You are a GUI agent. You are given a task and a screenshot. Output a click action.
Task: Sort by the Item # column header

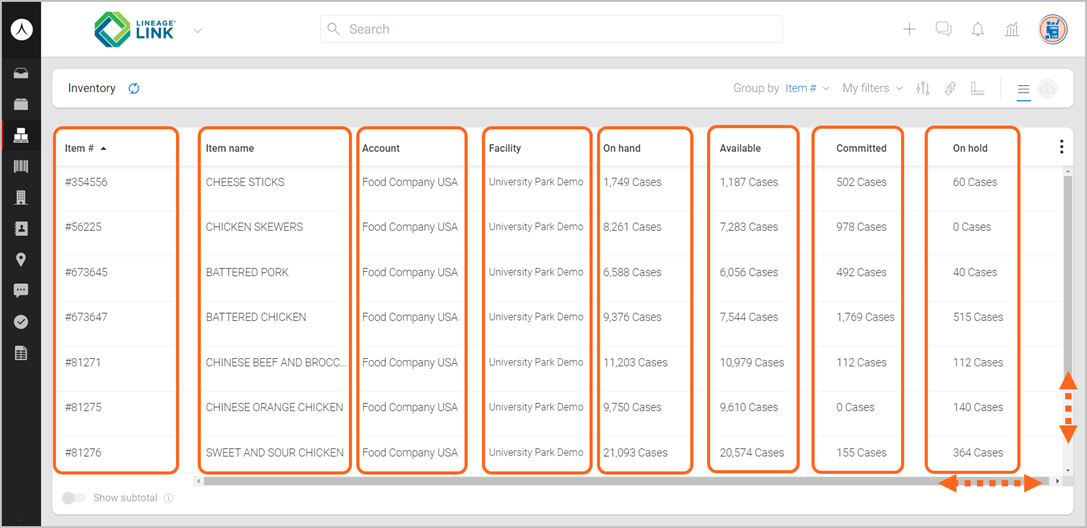click(x=80, y=148)
